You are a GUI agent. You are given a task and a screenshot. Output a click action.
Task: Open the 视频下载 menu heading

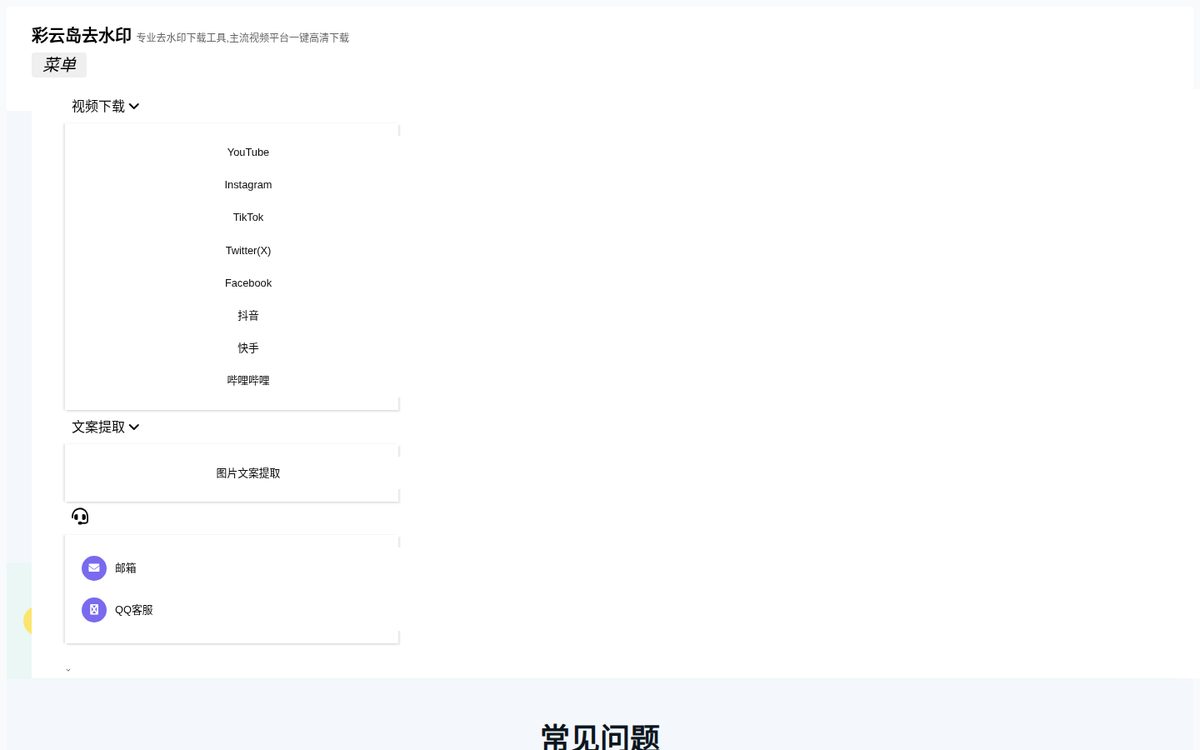click(x=98, y=106)
